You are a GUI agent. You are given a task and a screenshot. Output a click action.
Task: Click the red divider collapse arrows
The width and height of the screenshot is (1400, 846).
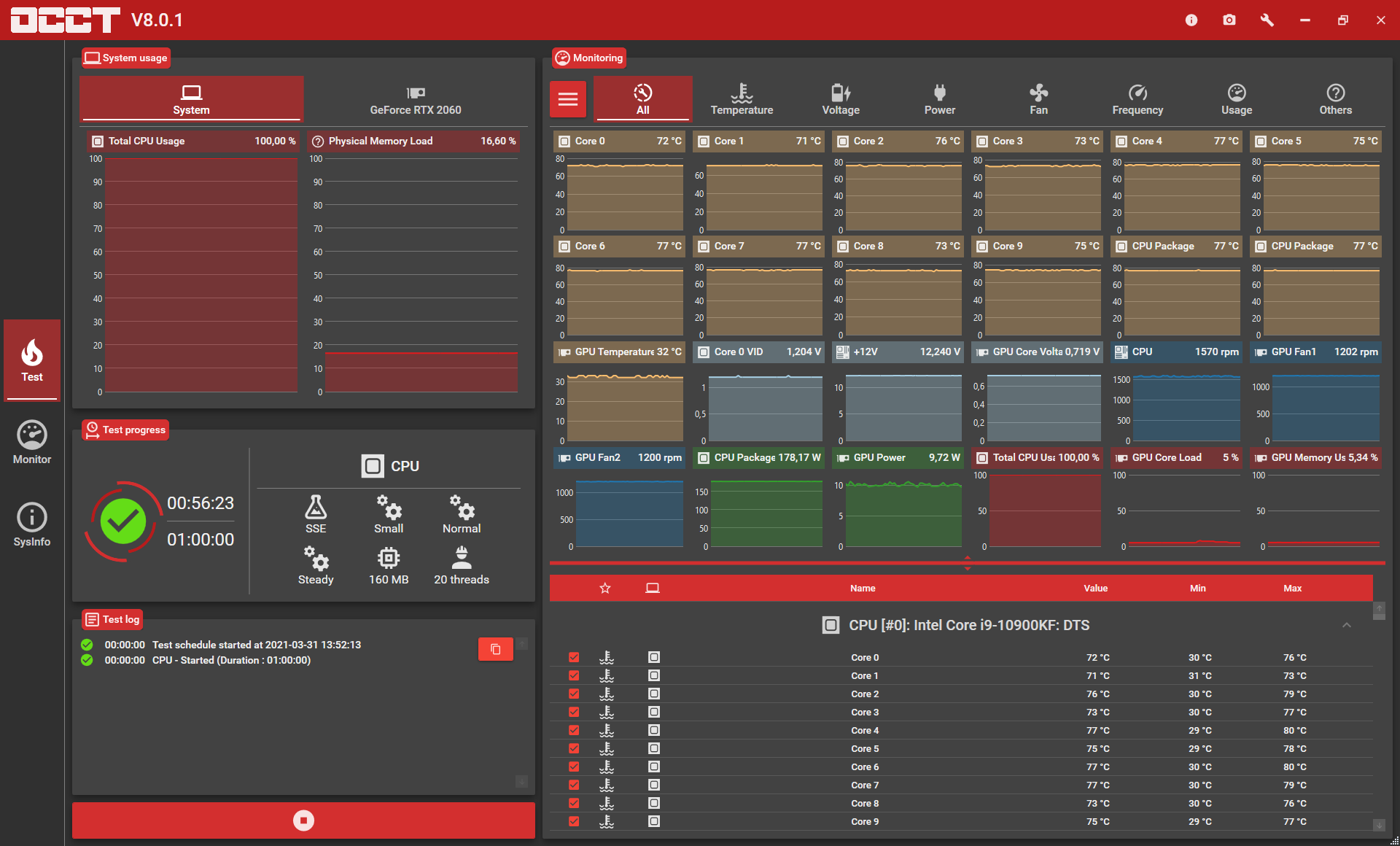(968, 562)
